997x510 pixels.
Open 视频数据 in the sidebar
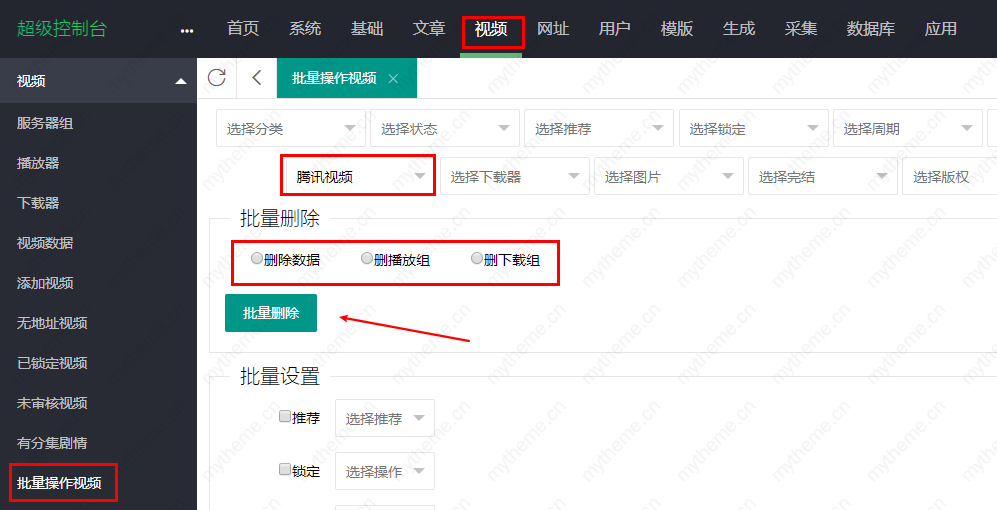tap(45, 243)
